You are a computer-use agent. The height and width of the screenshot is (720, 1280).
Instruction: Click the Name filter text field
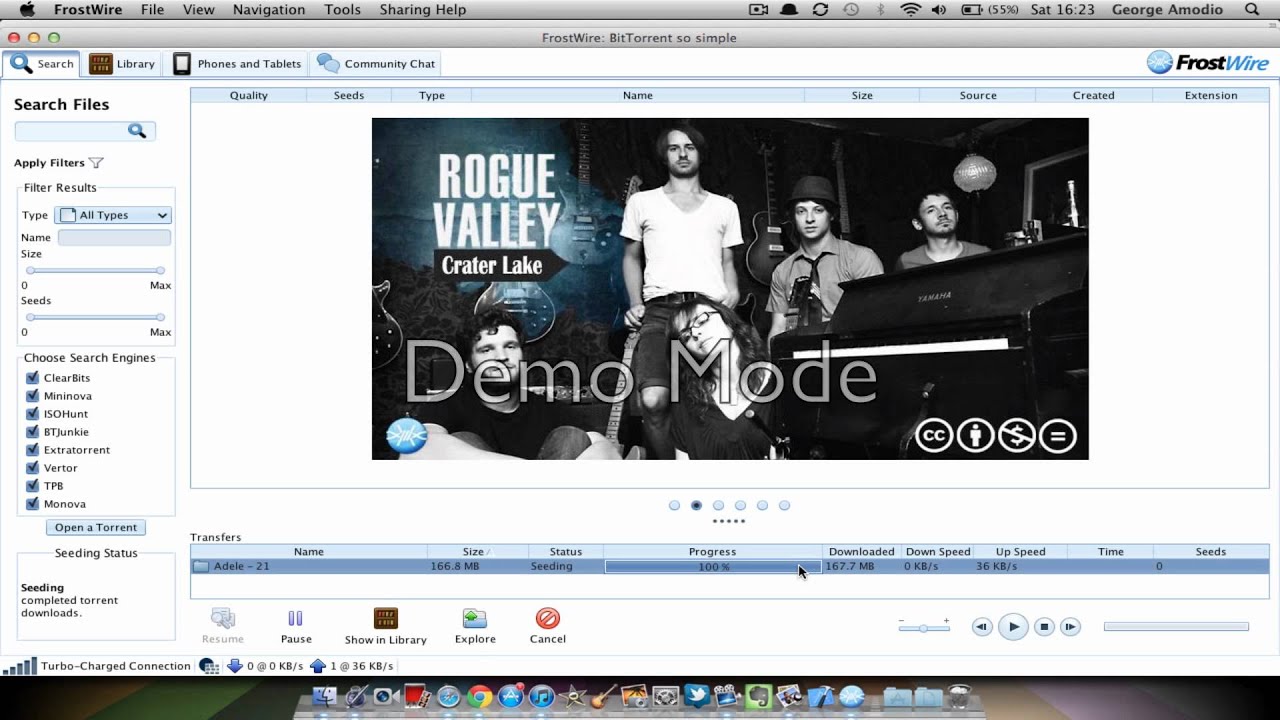click(114, 237)
